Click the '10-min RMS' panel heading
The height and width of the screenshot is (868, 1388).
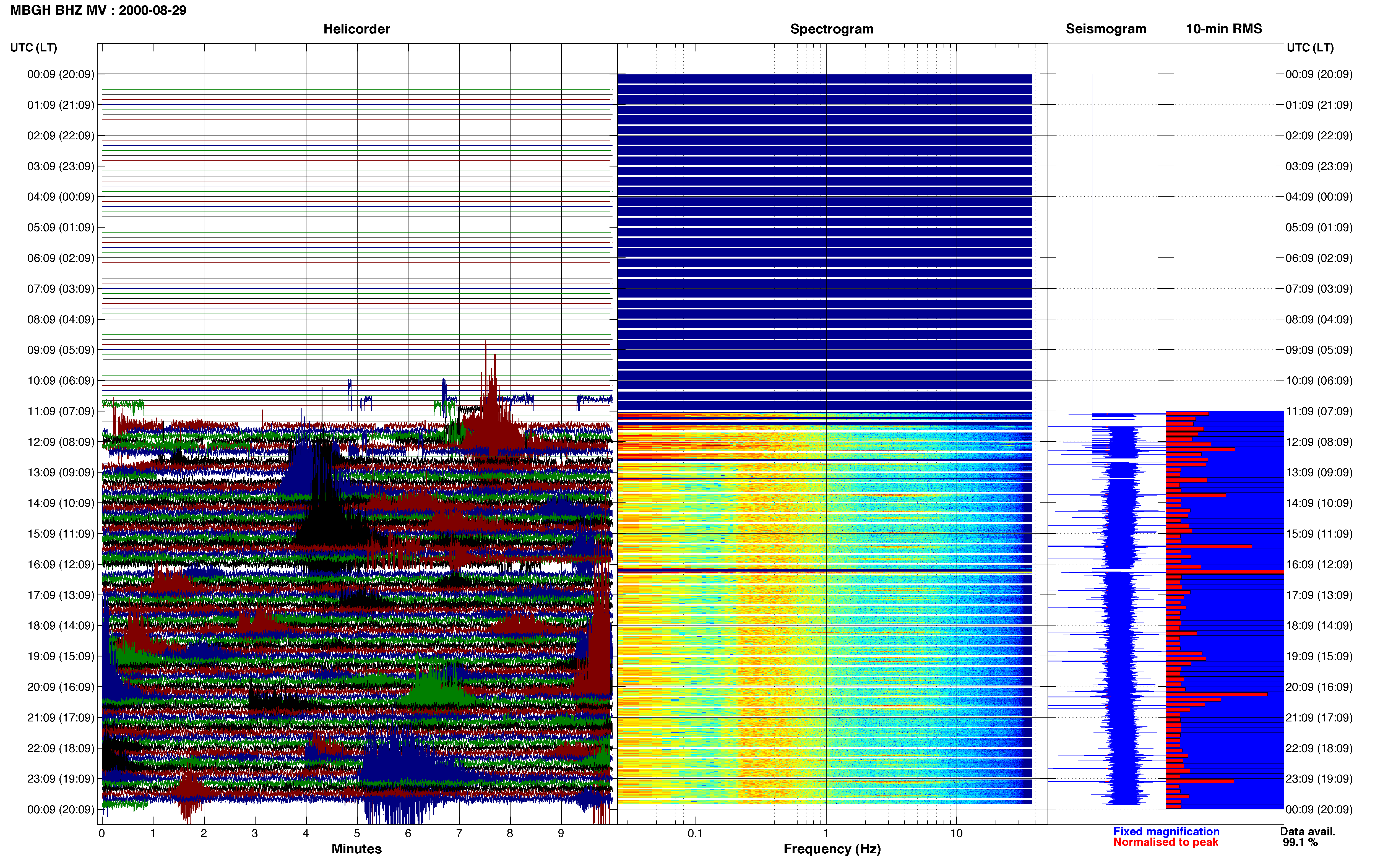[x=1224, y=29]
